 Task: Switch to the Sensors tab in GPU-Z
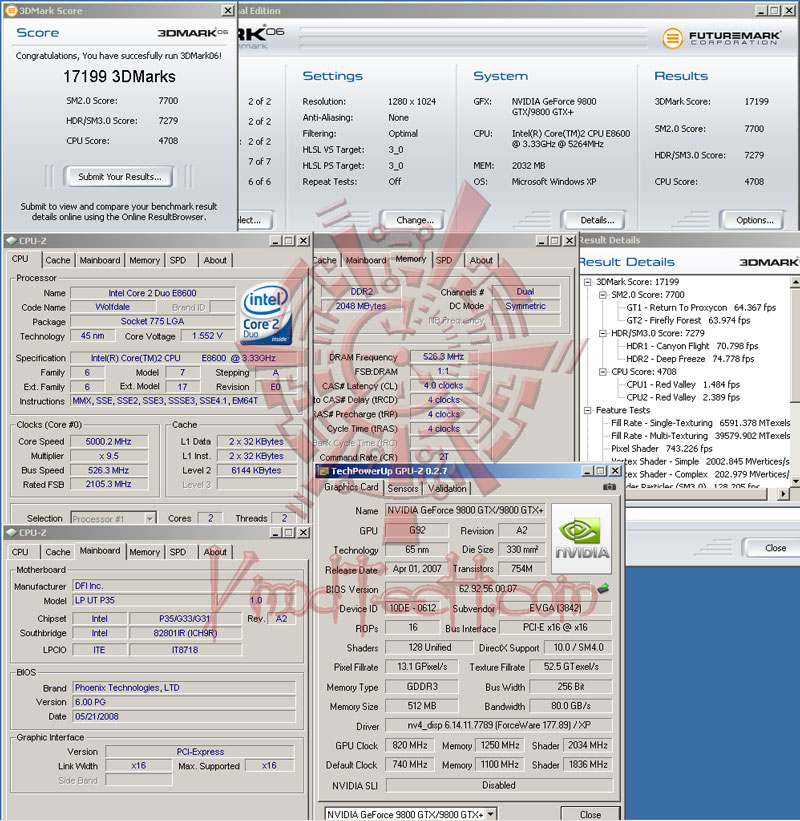[403, 489]
